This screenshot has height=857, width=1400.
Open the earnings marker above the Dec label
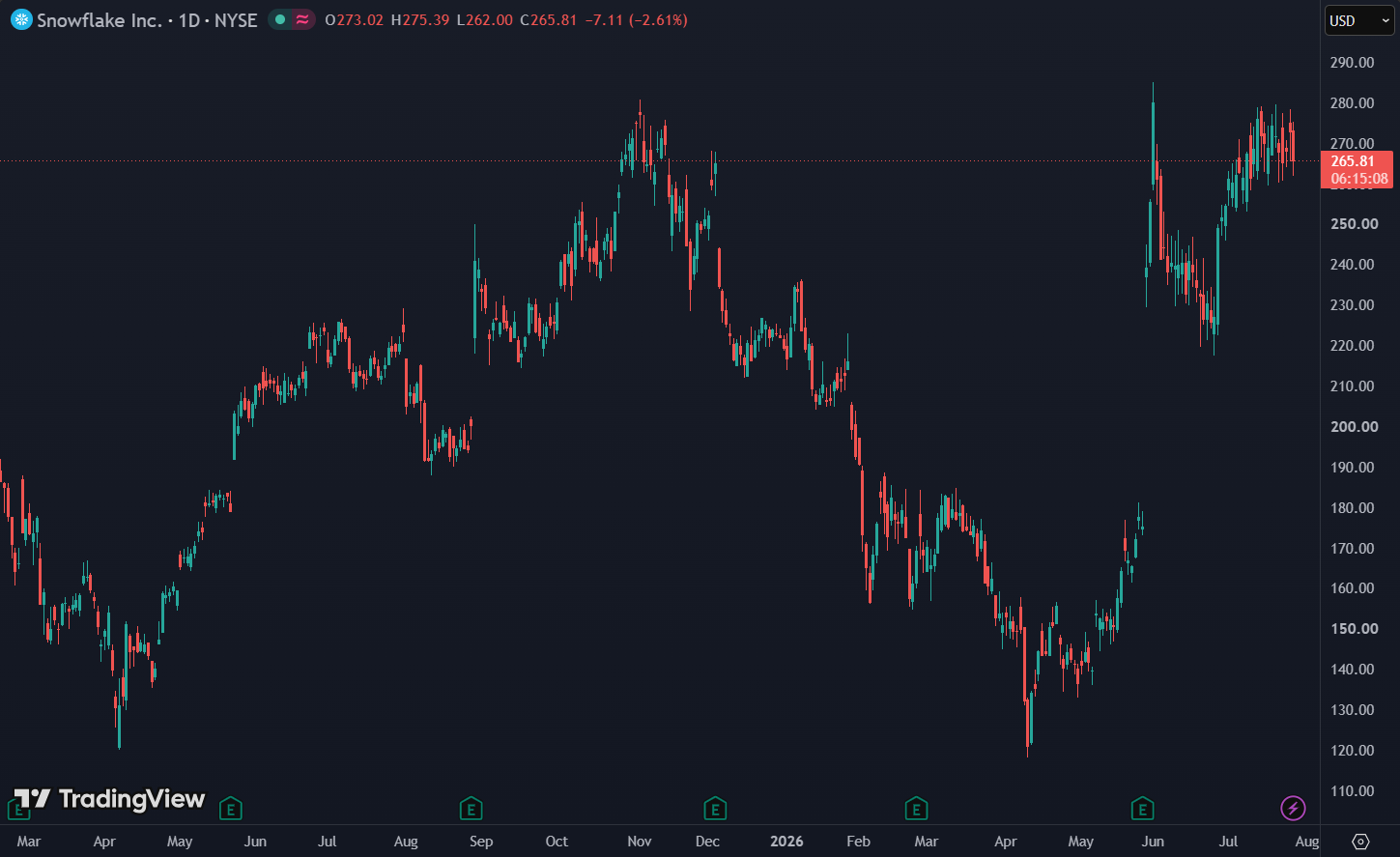(x=715, y=808)
